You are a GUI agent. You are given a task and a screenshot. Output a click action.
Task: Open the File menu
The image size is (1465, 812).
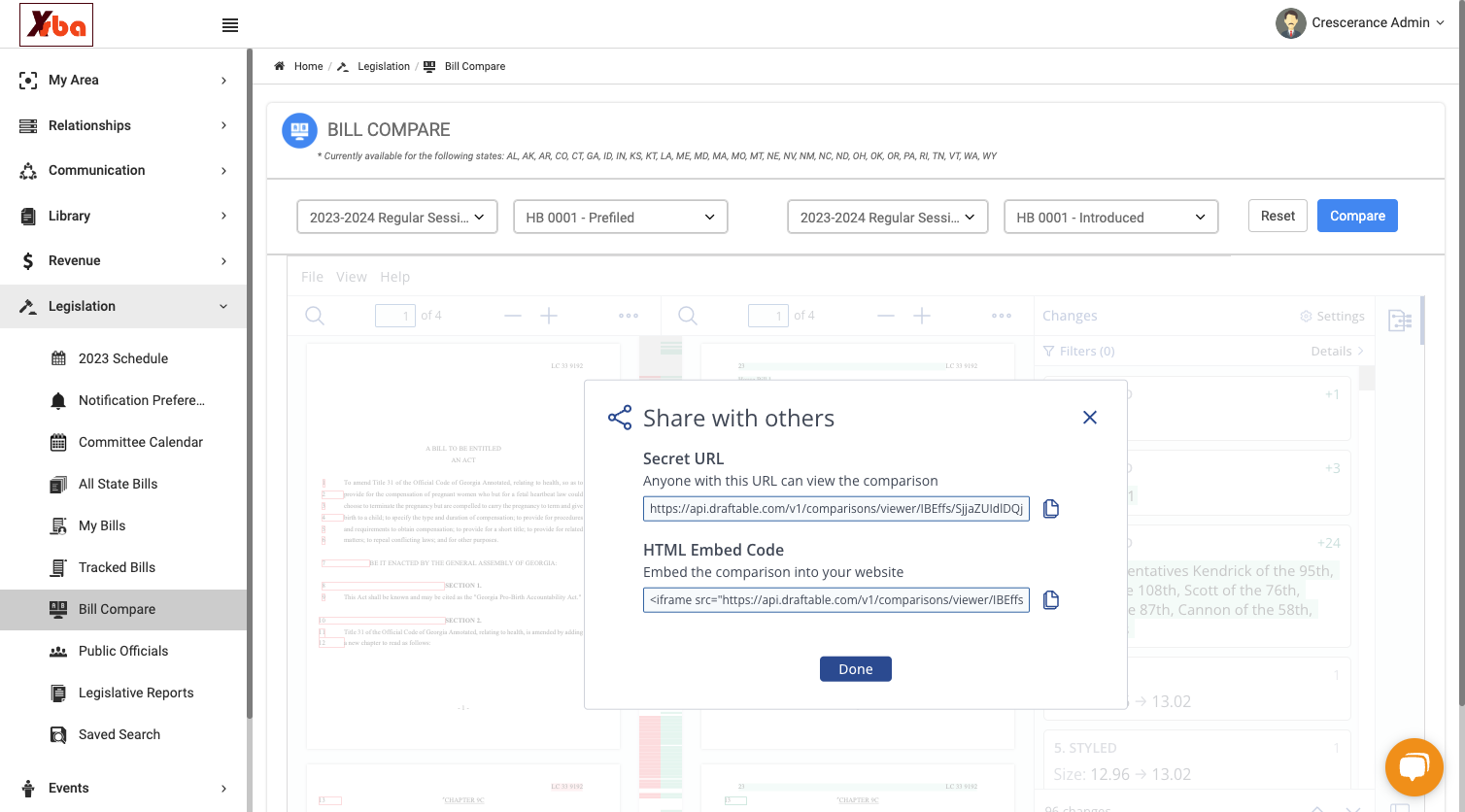click(x=312, y=277)
